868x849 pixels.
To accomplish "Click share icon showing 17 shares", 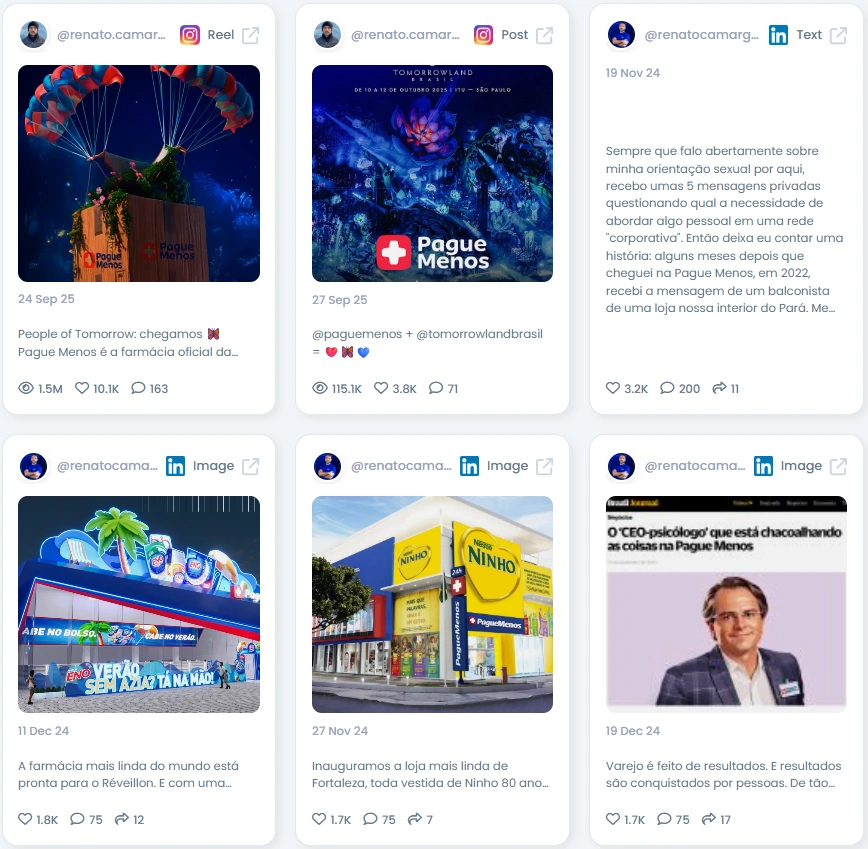I will coord(709,819).
